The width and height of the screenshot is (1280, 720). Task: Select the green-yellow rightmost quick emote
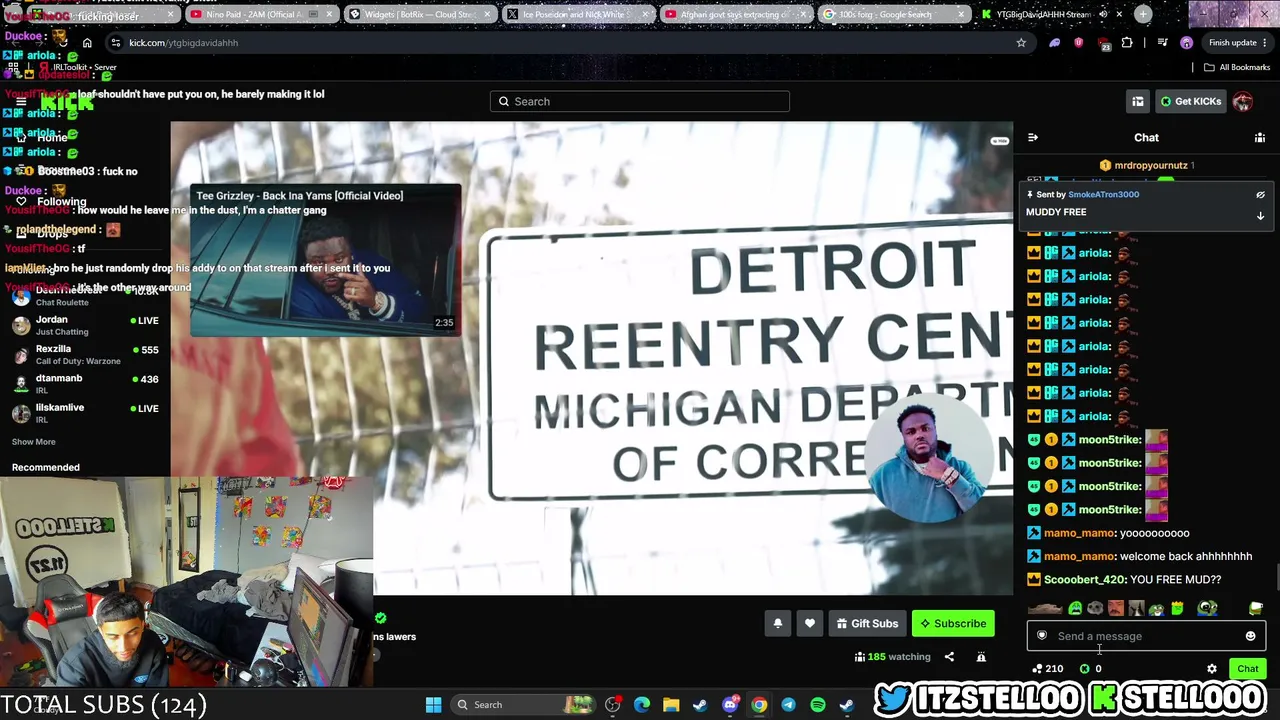click(1256, 608)
